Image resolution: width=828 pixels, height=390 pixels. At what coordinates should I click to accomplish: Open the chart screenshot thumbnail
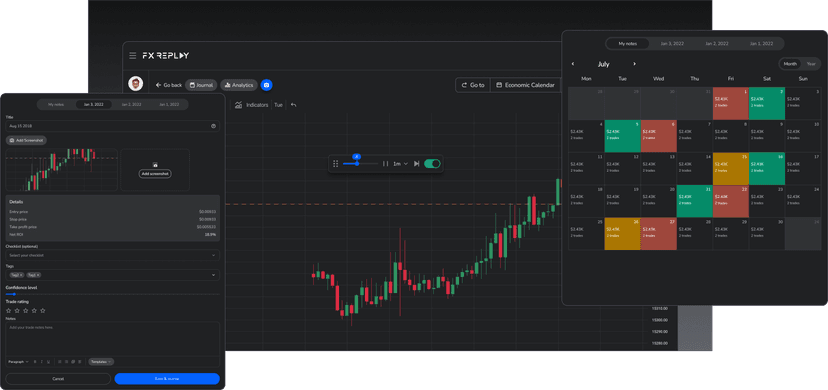61,170
